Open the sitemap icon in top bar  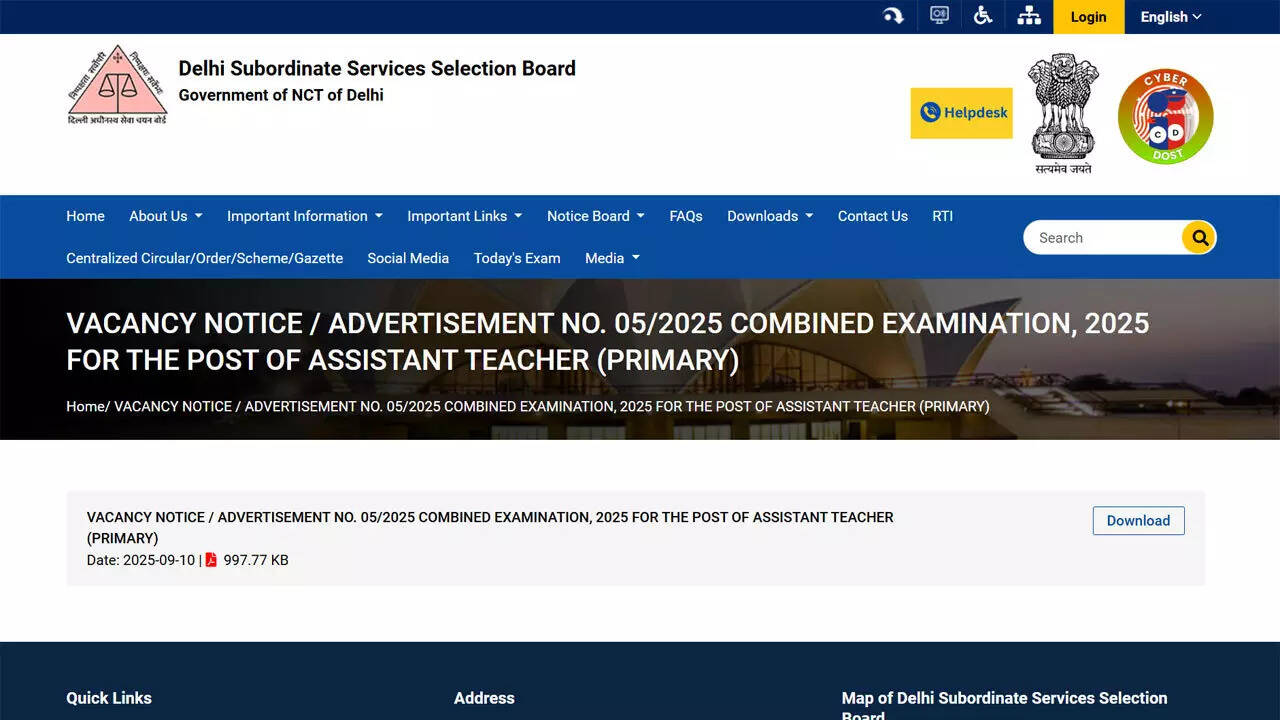[x=1029, y=15]
